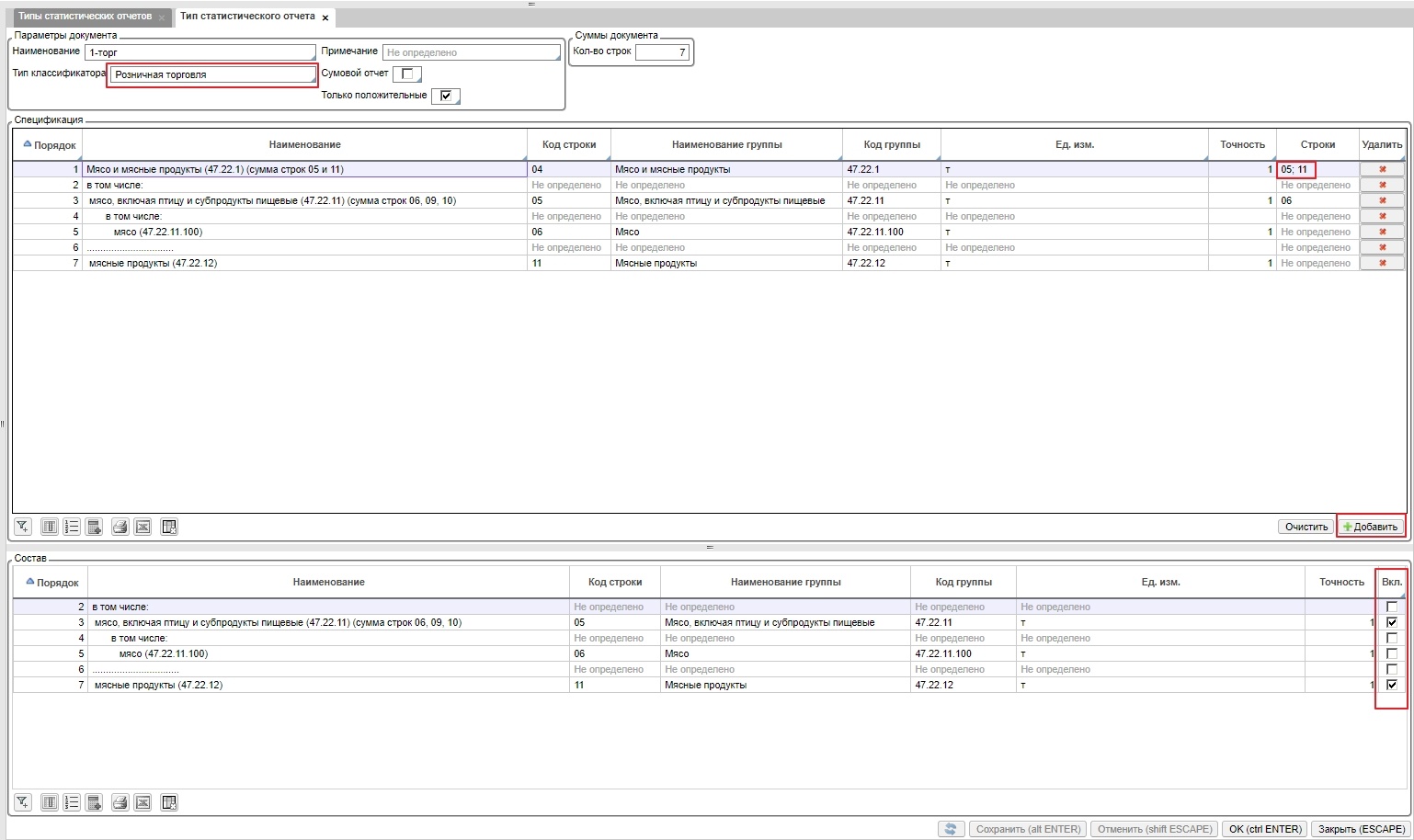Viewport: 1414px width, 840px height.
Task: Click numbered list icon in Спецификация toolbar
Action: tap(72, 527)
